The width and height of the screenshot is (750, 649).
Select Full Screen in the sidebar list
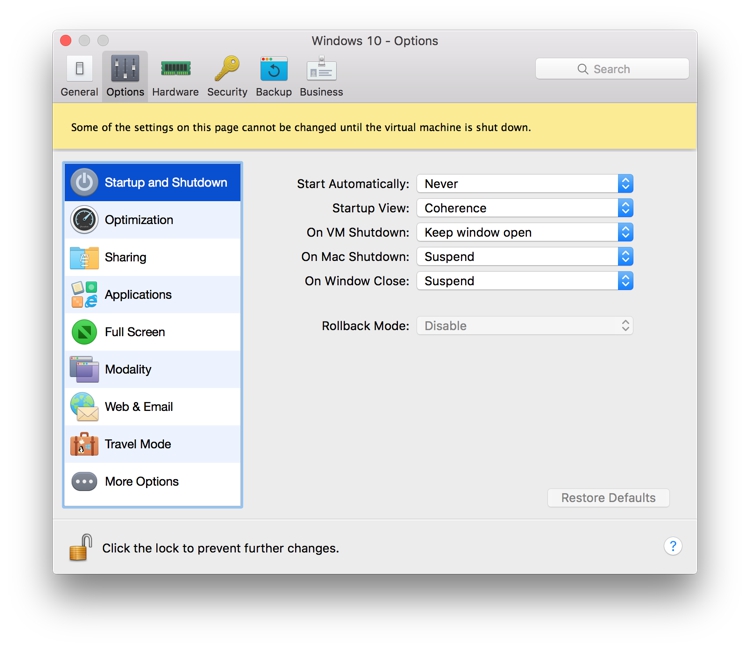[x=153, y=332]
